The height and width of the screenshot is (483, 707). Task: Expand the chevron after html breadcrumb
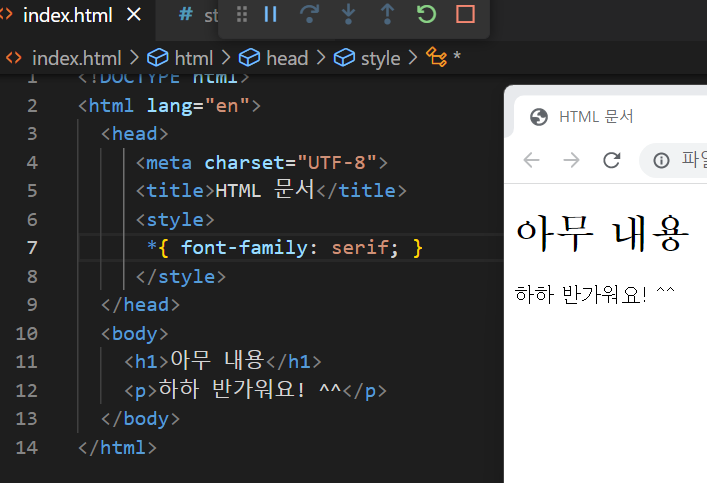pyautogui.click(x=226, y=58)
